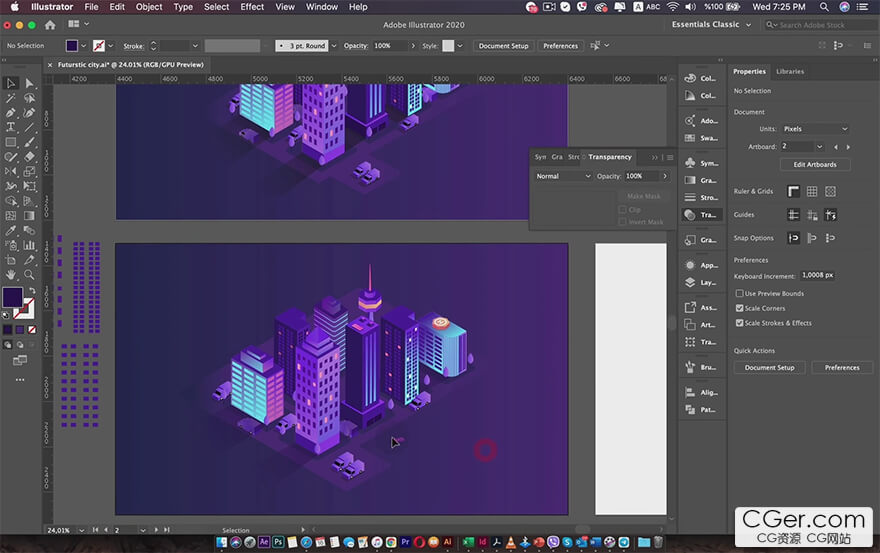
Task: Open the Essentials Classic workspace dropdown
Action: [711, 25]
